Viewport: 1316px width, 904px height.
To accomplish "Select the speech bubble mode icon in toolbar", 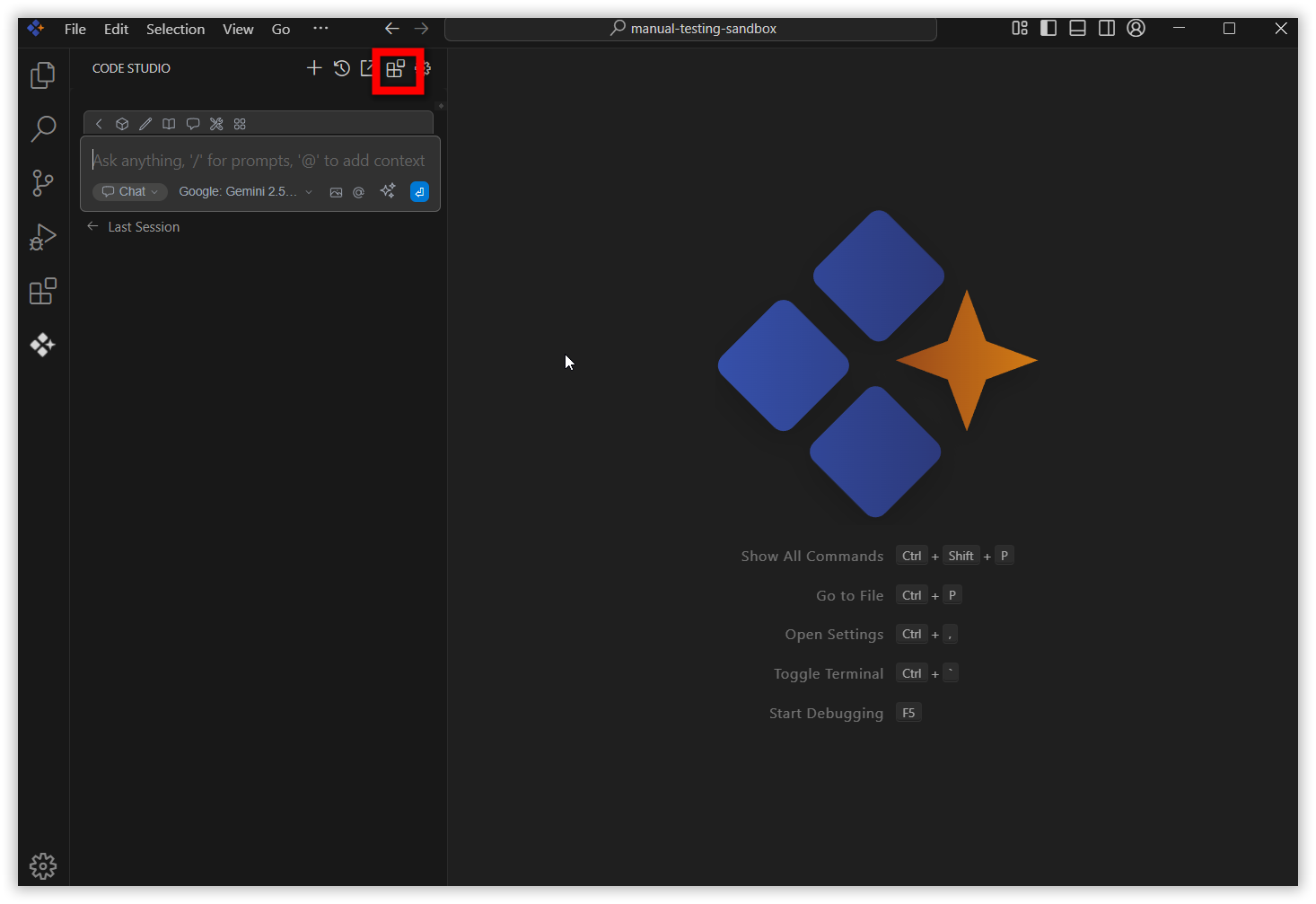I will 193,124.
